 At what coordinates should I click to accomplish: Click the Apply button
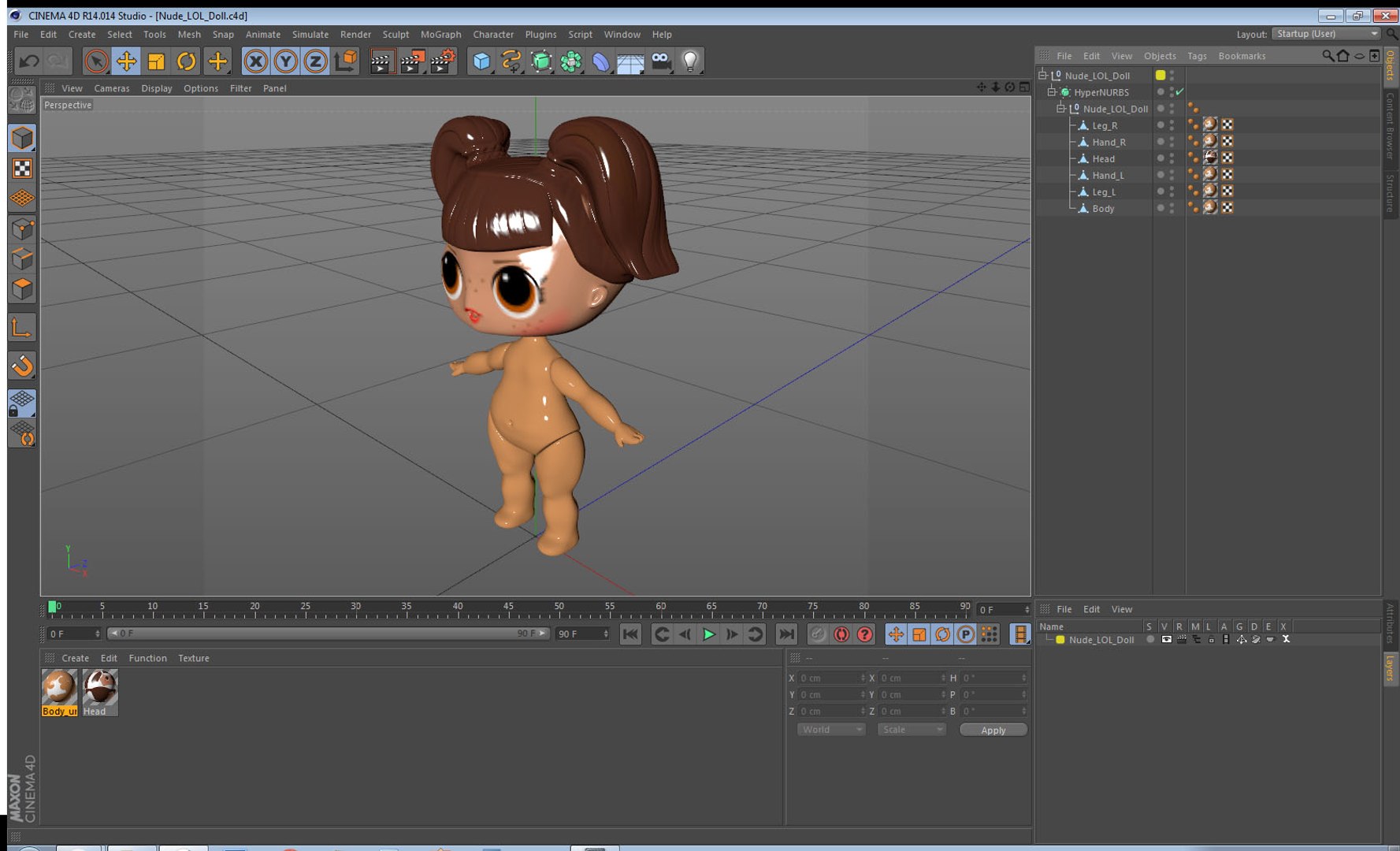(993, 730)
